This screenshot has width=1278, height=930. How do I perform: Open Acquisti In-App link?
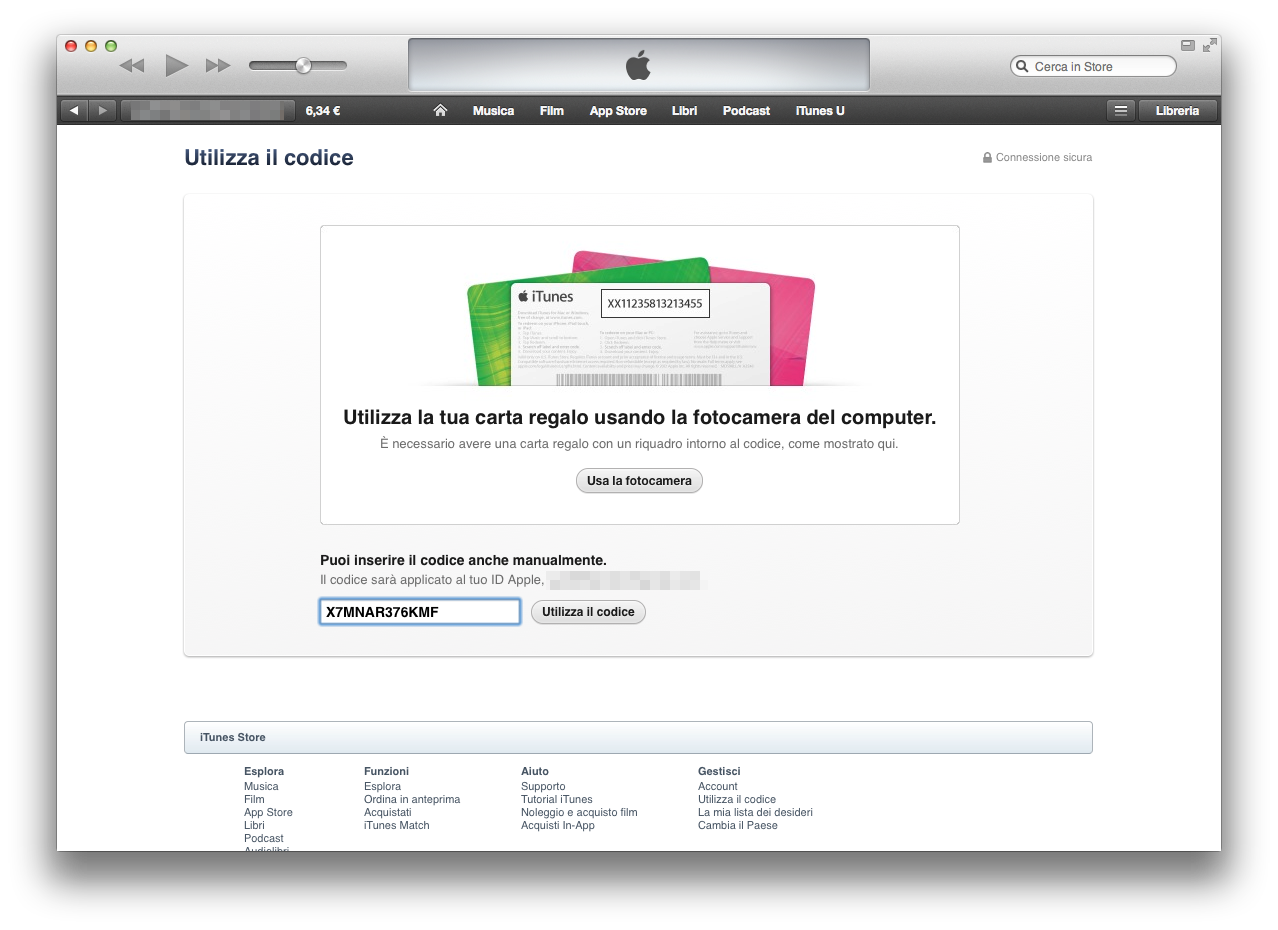click(x=558, y=826)
